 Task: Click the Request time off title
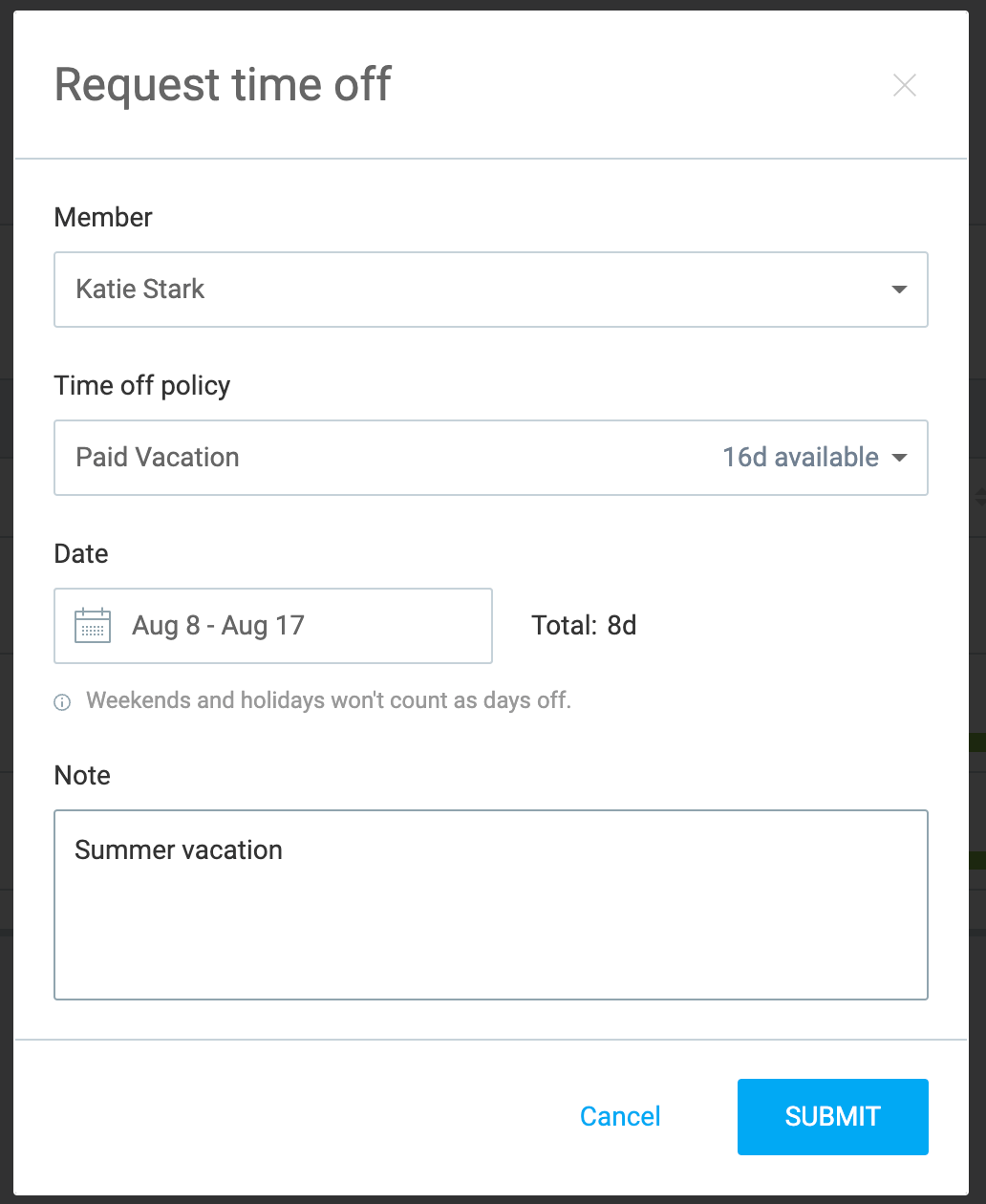(222, 84)
